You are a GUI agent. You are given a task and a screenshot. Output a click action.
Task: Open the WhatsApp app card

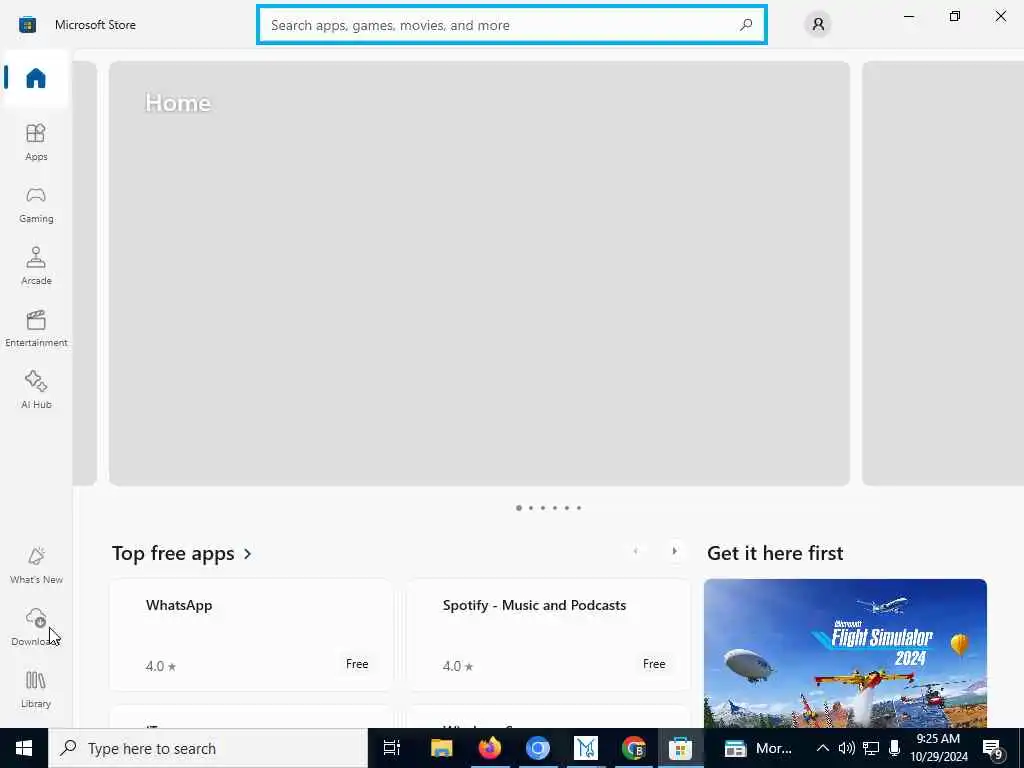pyautogui.click(x=251, y=635)
